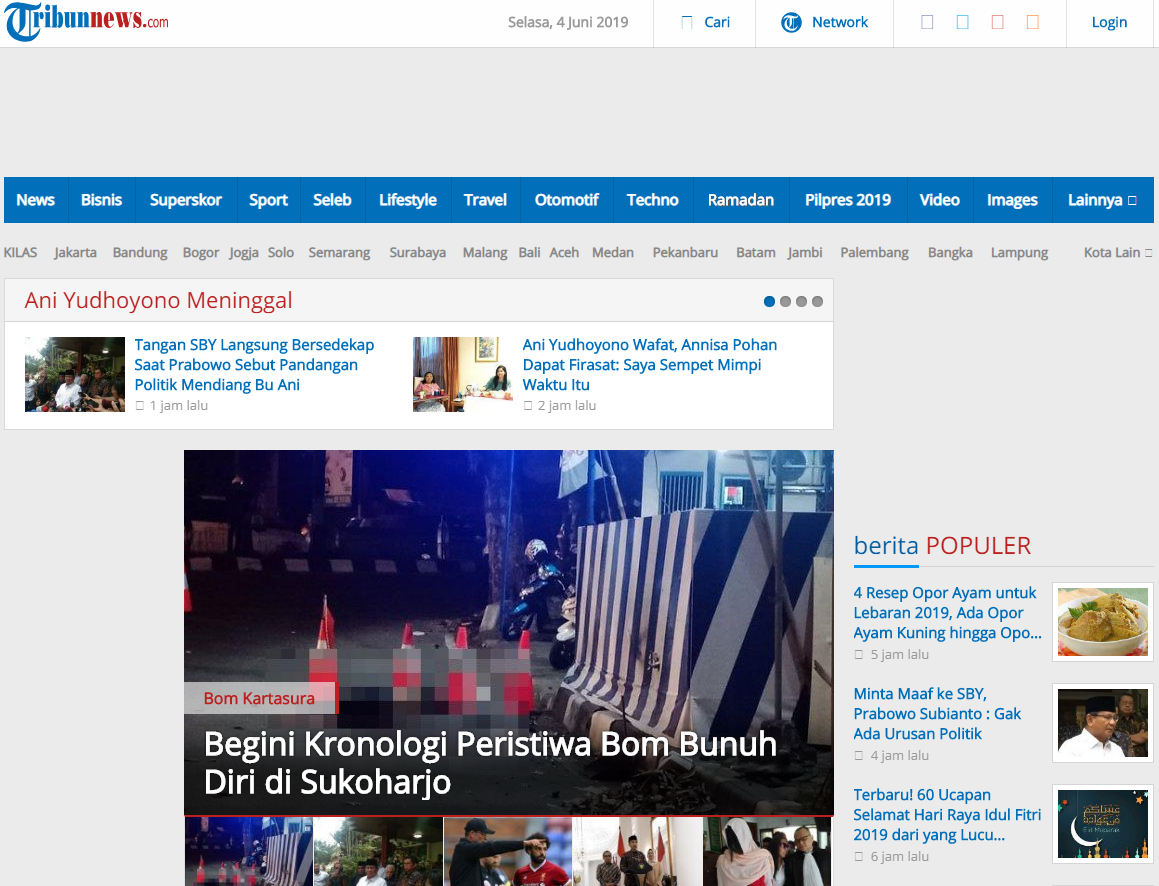Select the Liverpool players slider thumbnail
The width and height of the screenshot is (1159, 886).
[x=508, y=851]
